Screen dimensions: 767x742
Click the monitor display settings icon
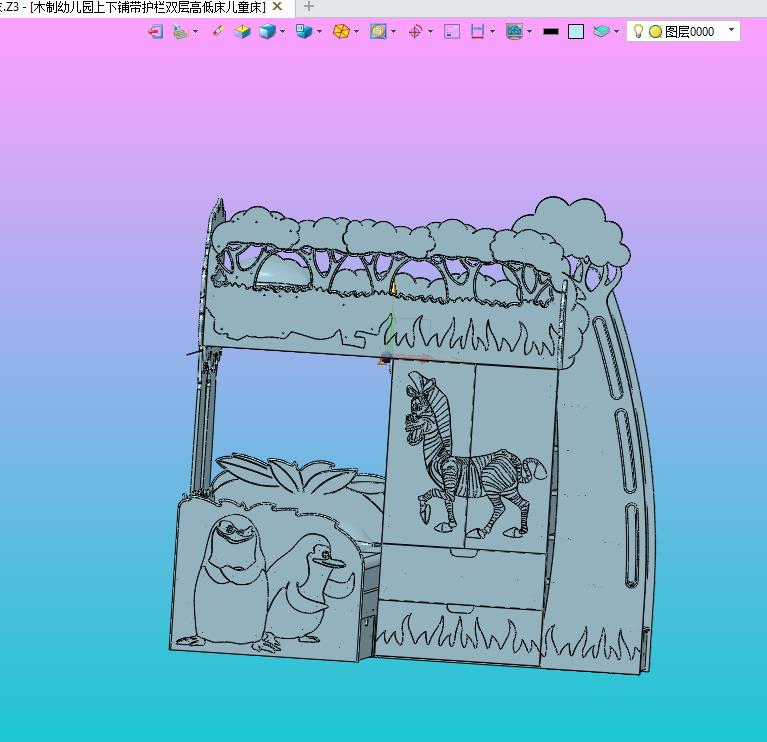pos(514,32)
